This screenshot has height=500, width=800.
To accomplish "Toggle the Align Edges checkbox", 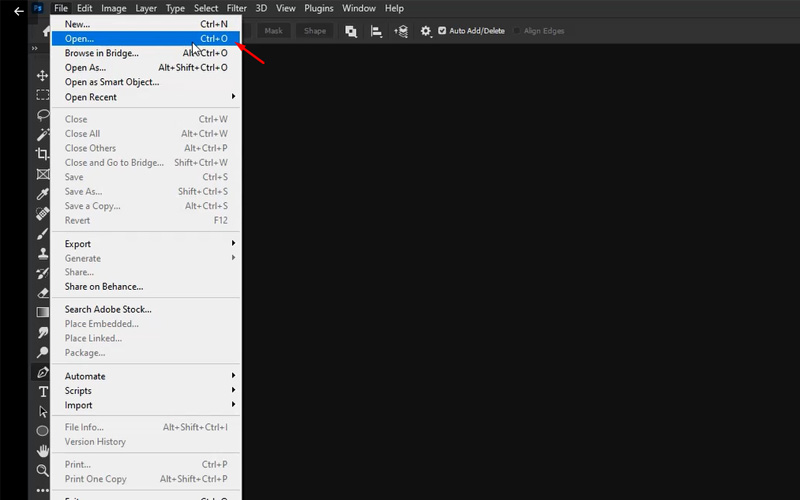I will [x=516, y=31].
